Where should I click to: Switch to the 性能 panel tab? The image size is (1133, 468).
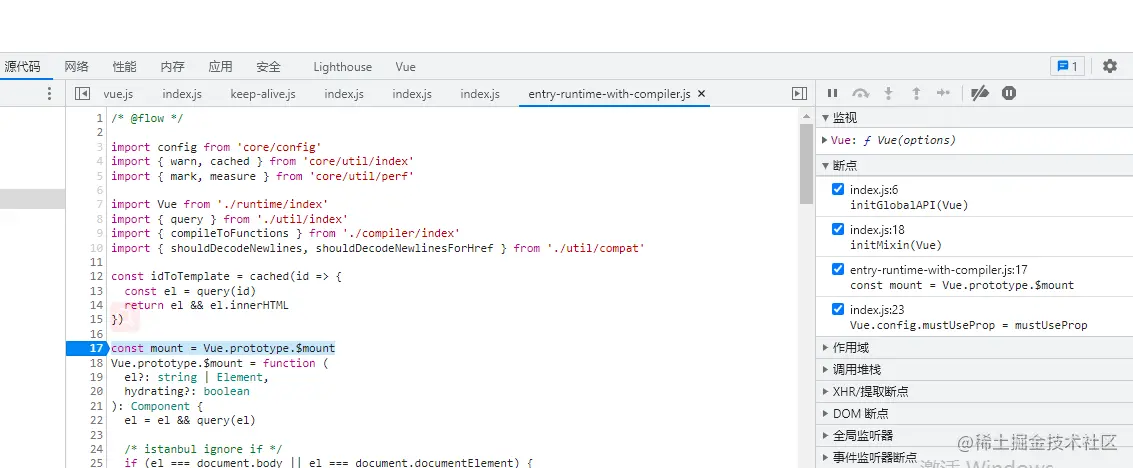[x=124, y=66]
